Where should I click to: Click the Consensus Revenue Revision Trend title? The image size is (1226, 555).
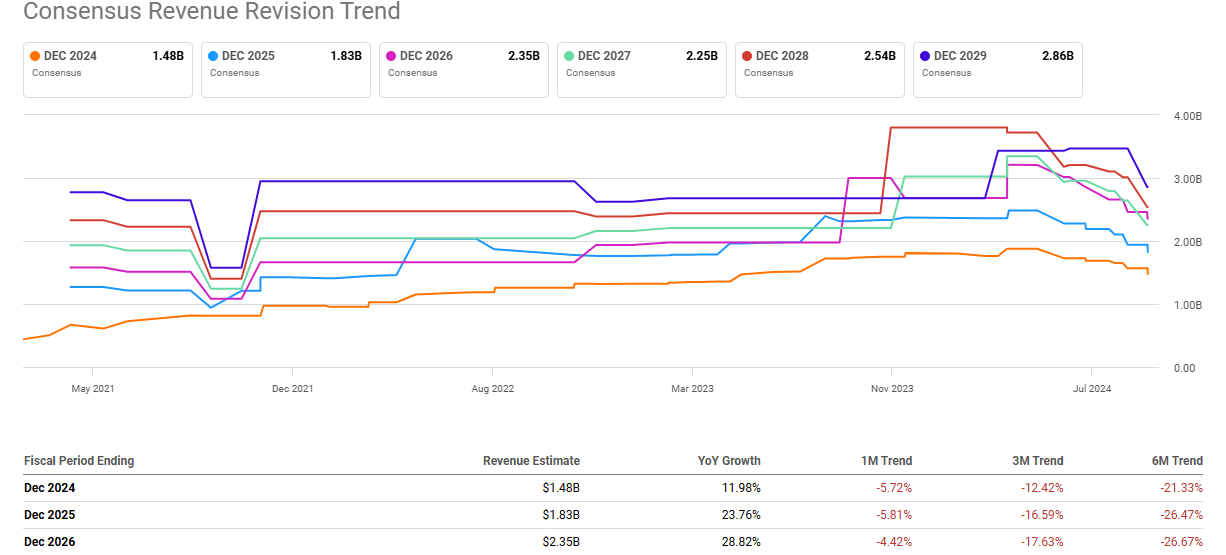click(x=211, y=12)
